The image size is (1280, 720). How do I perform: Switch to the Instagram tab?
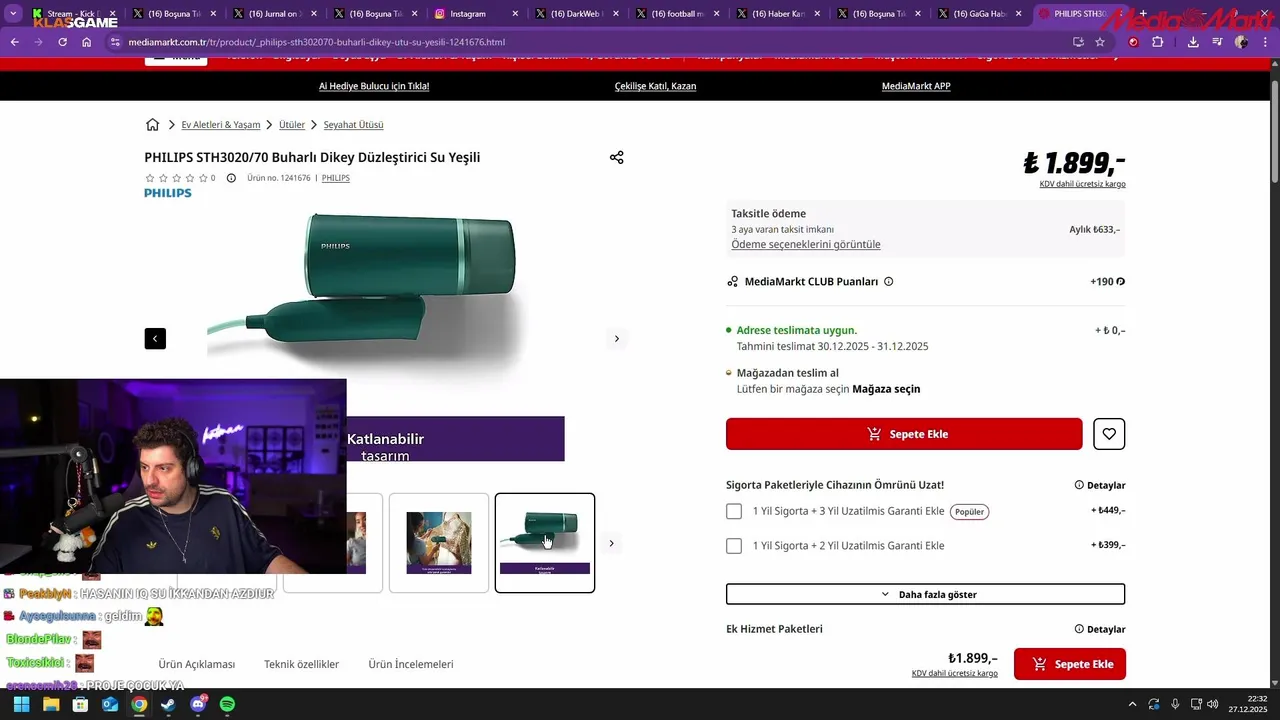(x=478, y=14)
